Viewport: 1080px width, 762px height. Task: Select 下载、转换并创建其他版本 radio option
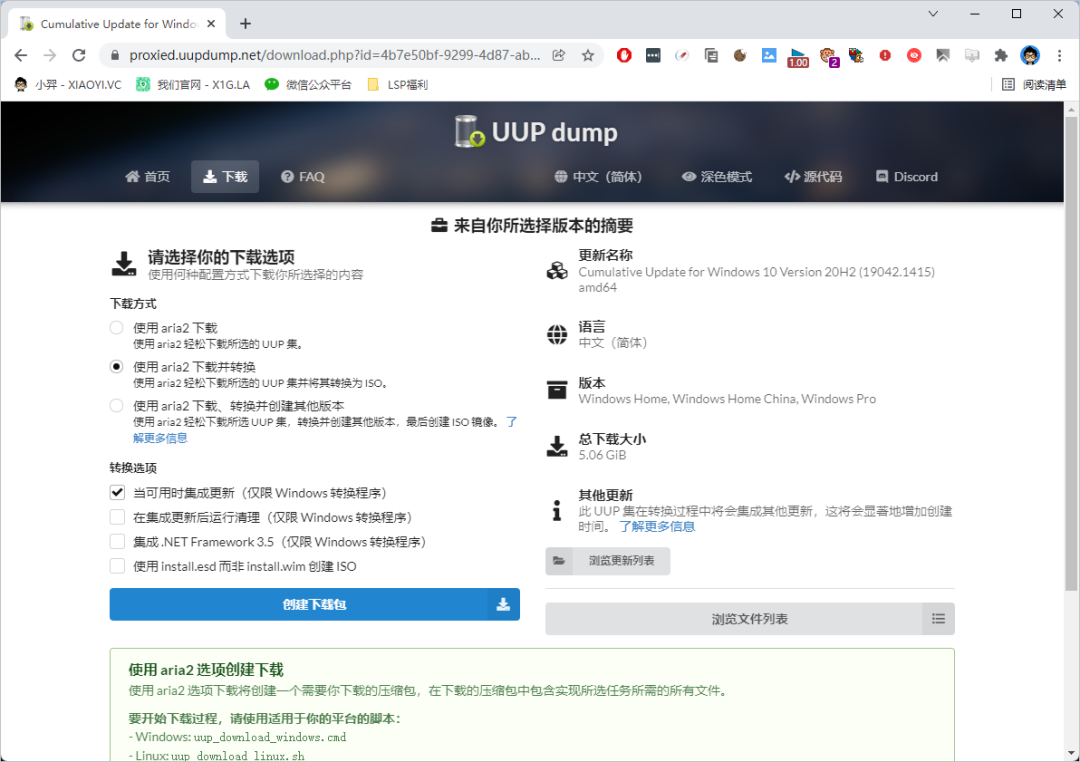[116, 406]
